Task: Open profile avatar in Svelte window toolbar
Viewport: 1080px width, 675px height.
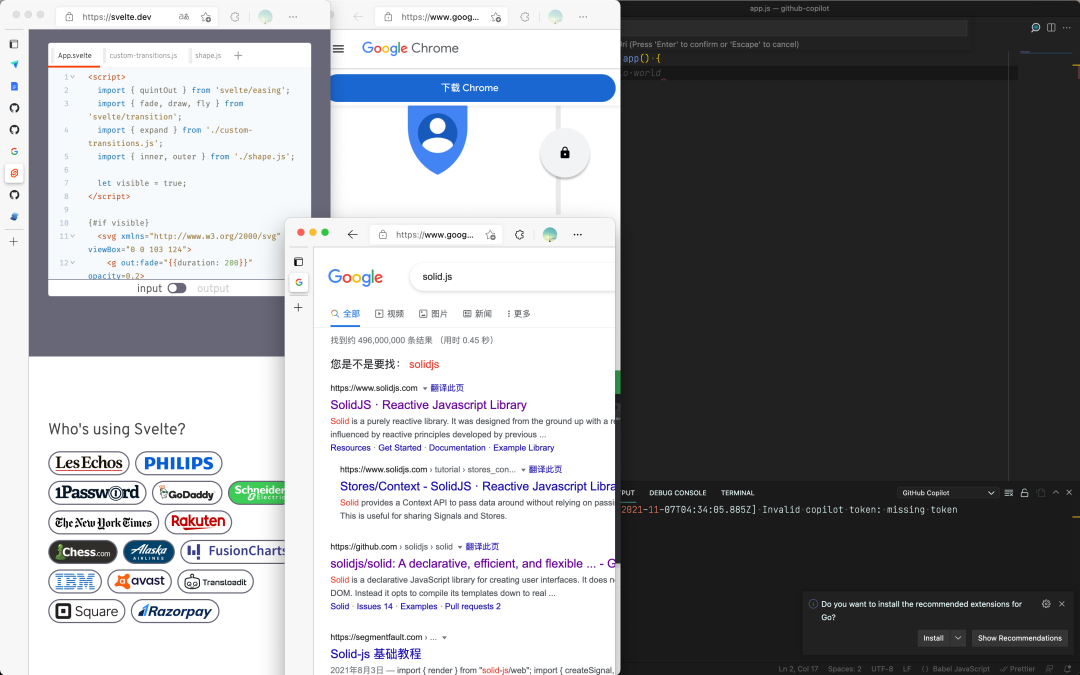Action: click(x=265, y=17)
